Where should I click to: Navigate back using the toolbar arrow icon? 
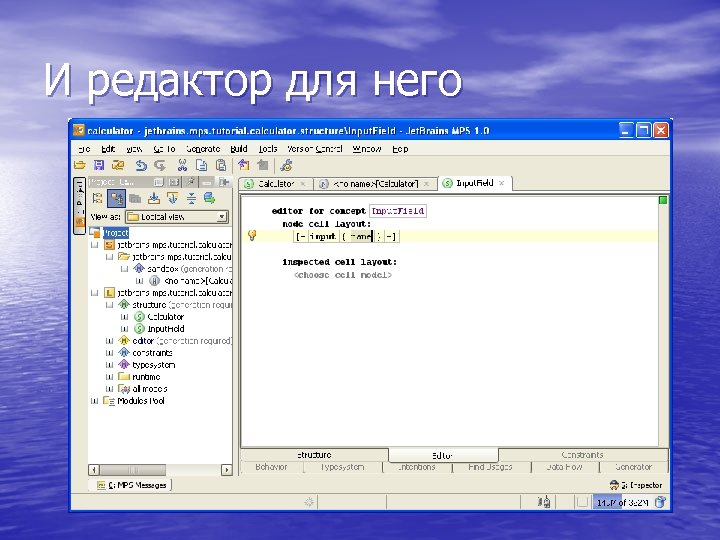tap(244, 165)
